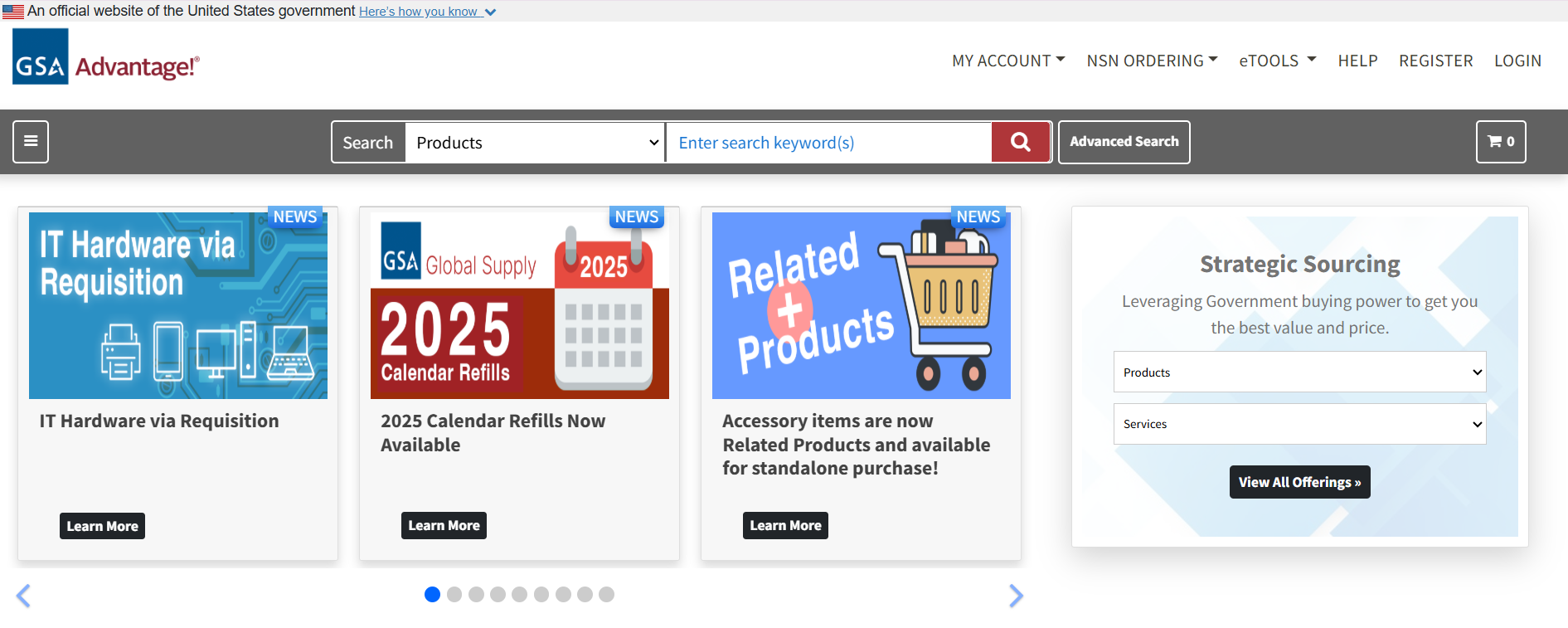The height and width of the screenshot is (628, 1568).
Task: Select the seventh carousel pagination dot
Action: [563, 594]
